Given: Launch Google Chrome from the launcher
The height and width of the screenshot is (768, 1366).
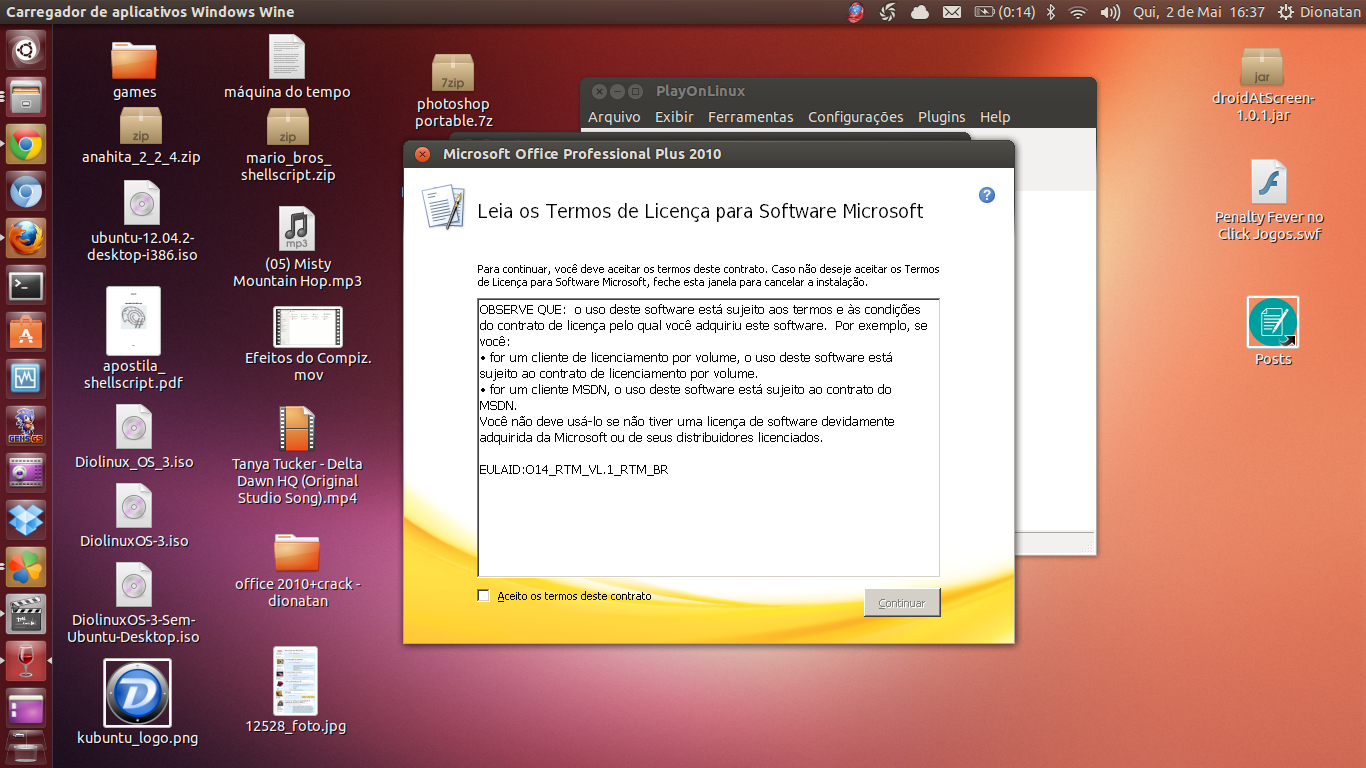Looking at the screenshot, I should click(x=26, y=145).
